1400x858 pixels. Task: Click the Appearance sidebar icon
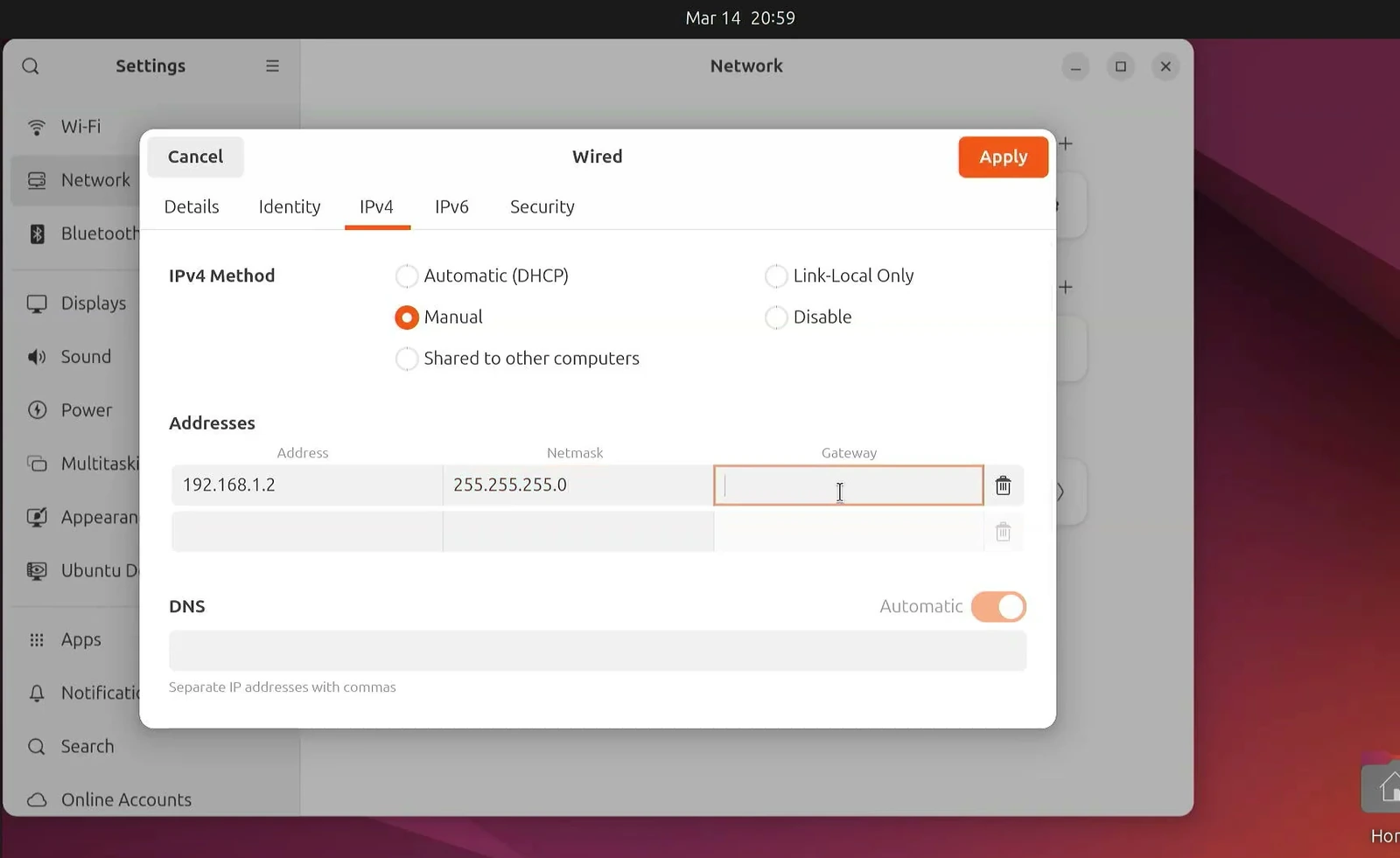tap(37, 517)
